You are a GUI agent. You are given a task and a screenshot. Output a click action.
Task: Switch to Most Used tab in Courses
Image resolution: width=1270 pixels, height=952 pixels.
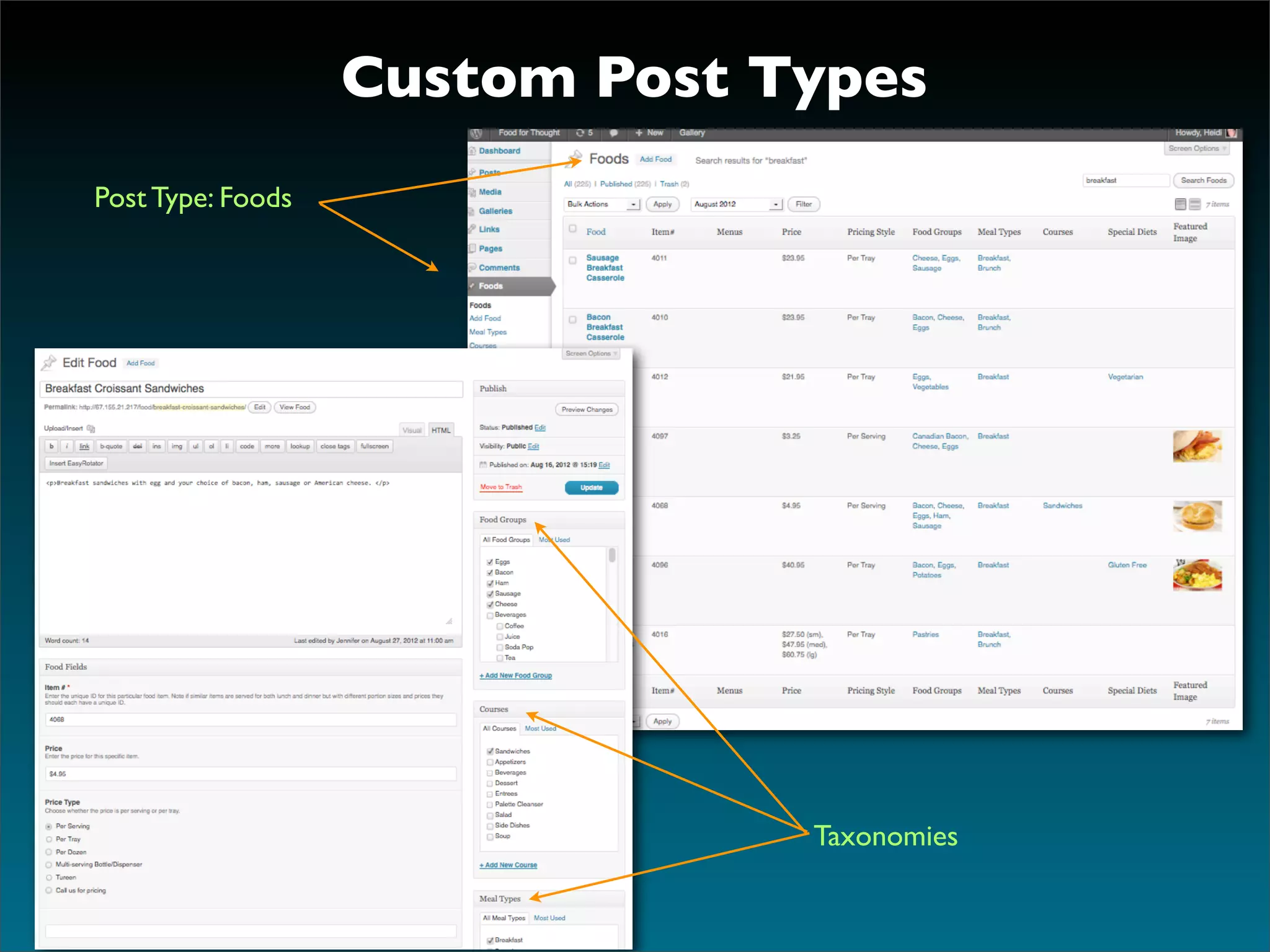coord(540,729)
